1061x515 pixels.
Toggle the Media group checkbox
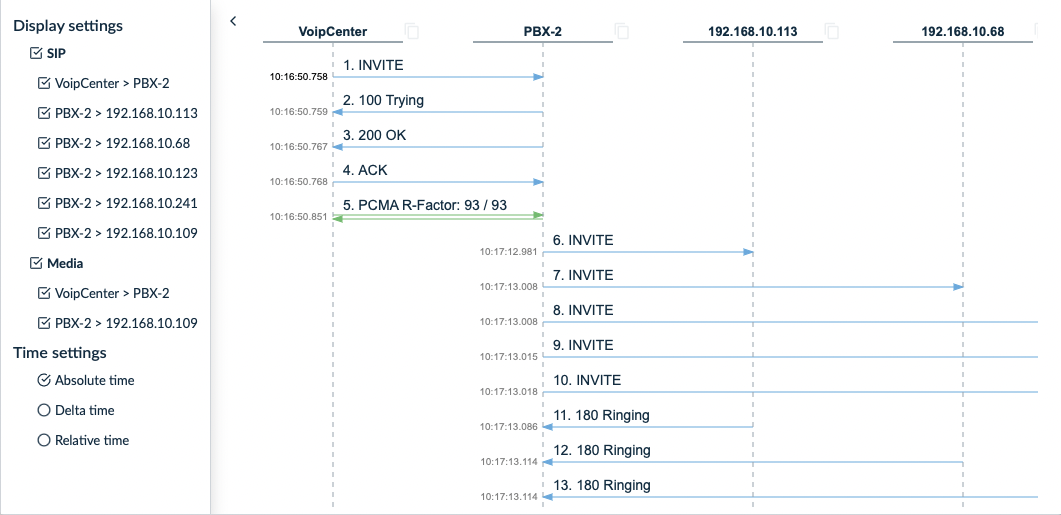point(37,263)
